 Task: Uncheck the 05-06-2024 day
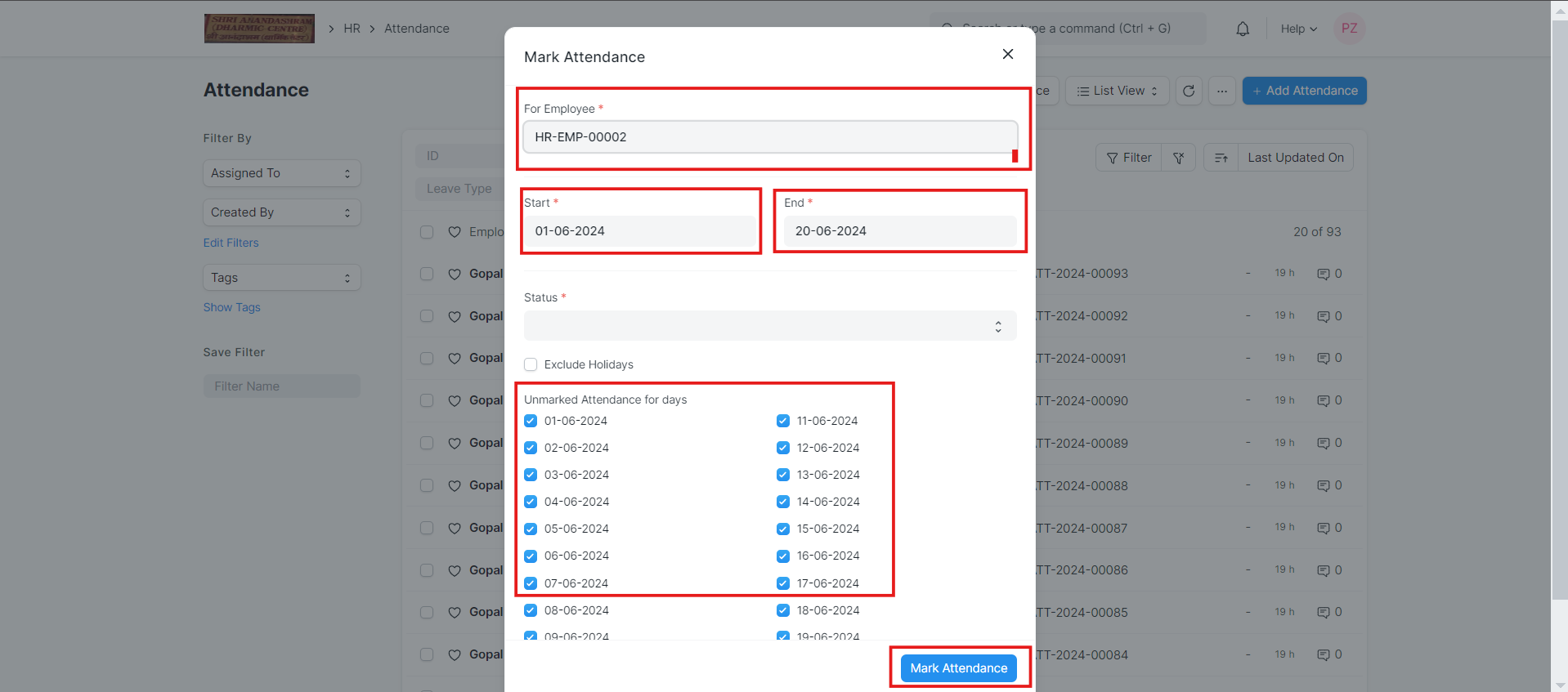[531, 529]
